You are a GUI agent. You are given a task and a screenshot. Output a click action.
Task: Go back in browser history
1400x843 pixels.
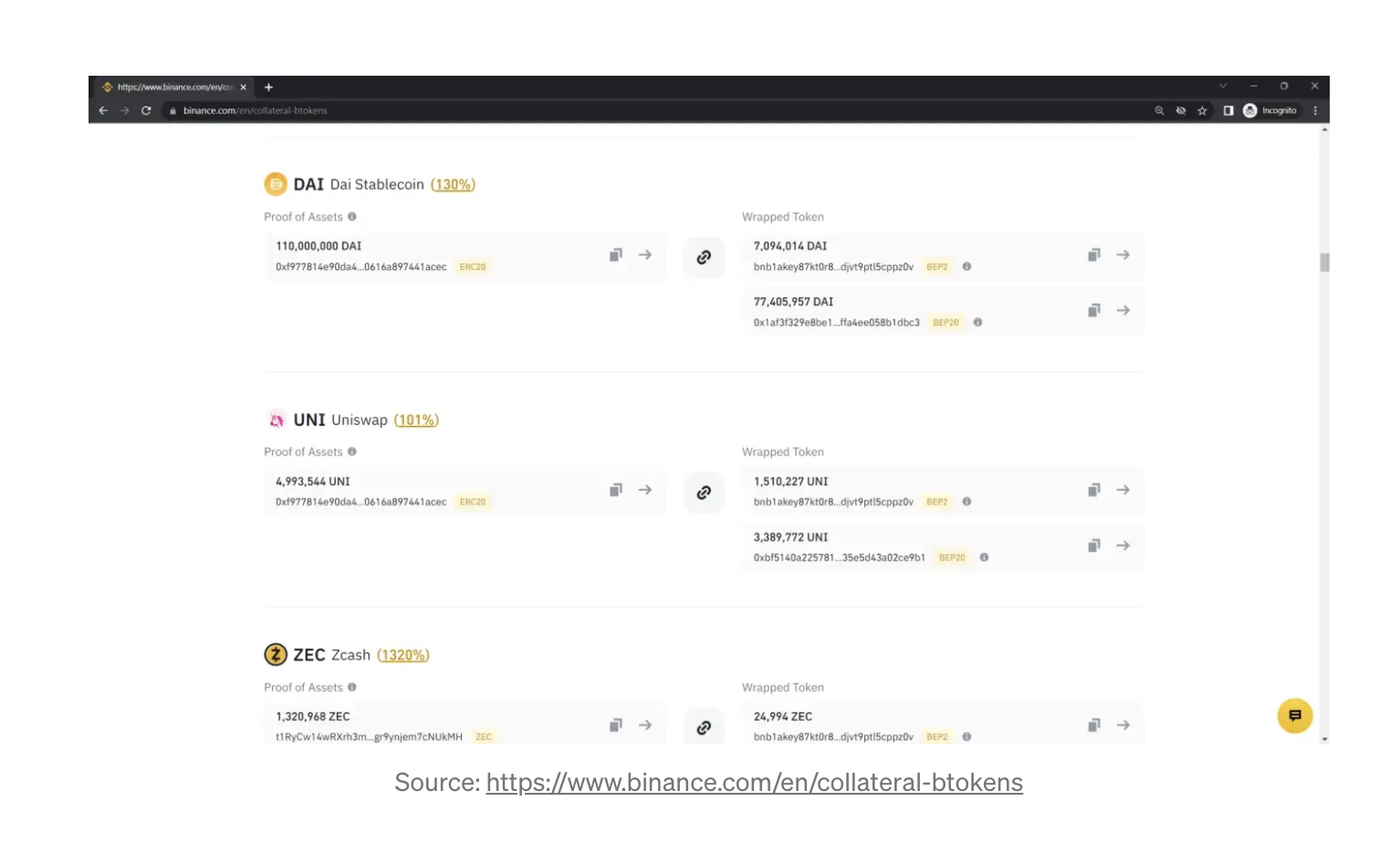coord(103,111)
